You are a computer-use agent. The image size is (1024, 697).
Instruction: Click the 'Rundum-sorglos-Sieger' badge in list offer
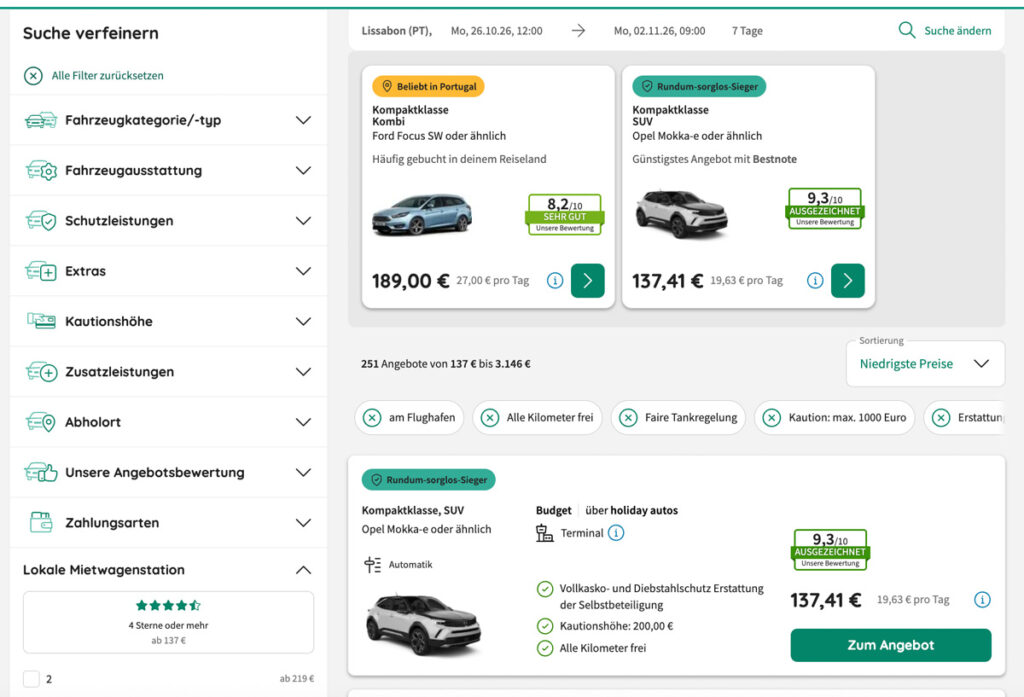click(x=428, y=479)
